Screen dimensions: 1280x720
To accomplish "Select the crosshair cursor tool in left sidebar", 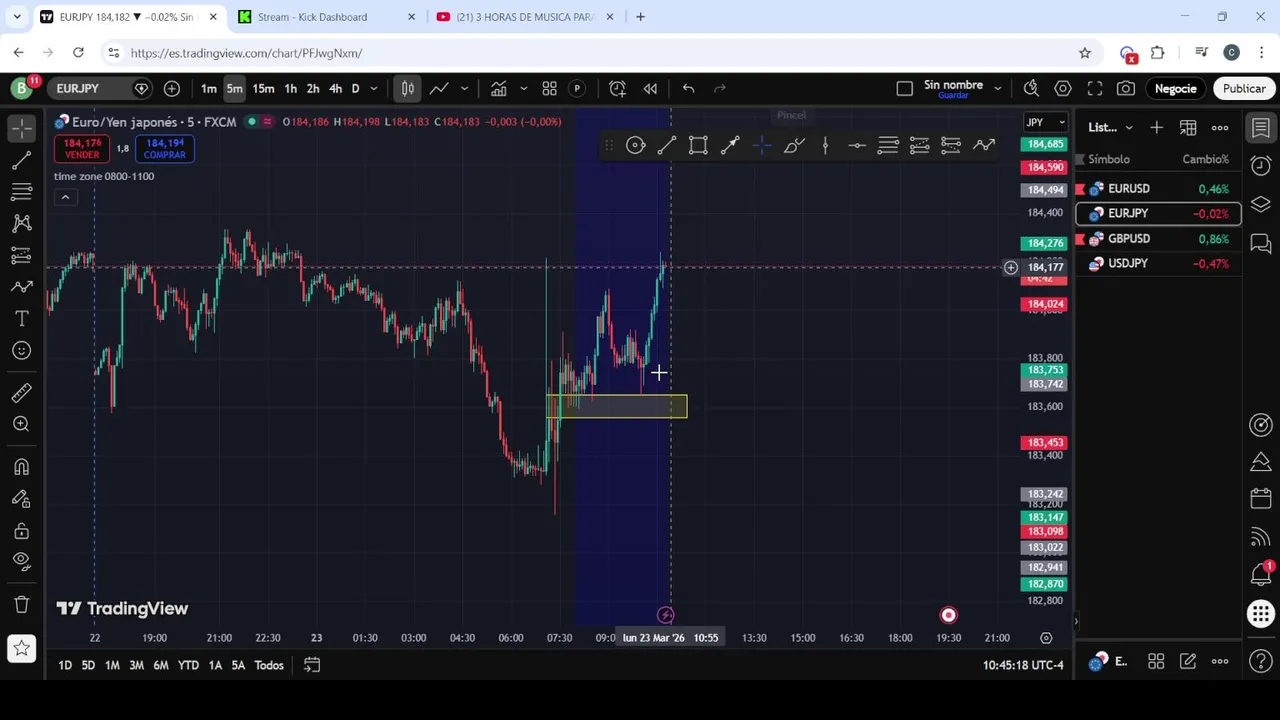I will 22,127.
